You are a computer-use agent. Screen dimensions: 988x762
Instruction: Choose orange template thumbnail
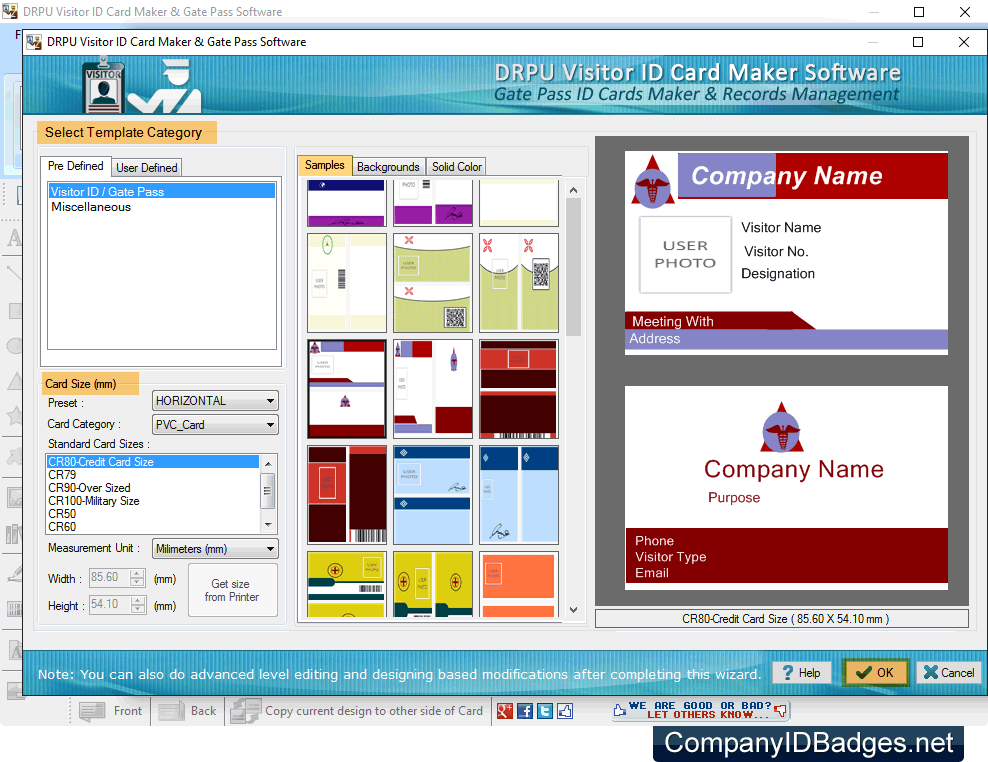click(x=519, y=584)
